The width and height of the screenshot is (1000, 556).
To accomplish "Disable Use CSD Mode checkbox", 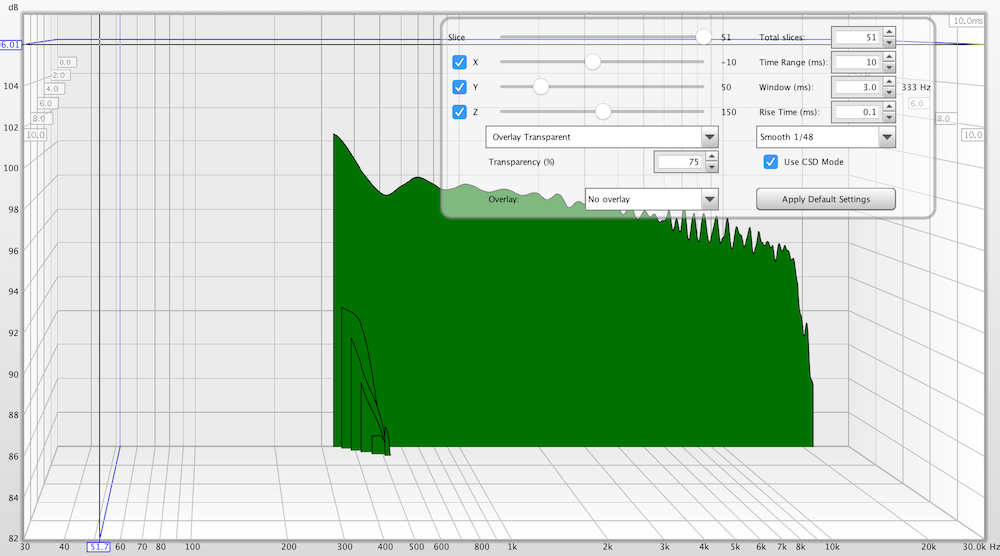I will 770,161.
